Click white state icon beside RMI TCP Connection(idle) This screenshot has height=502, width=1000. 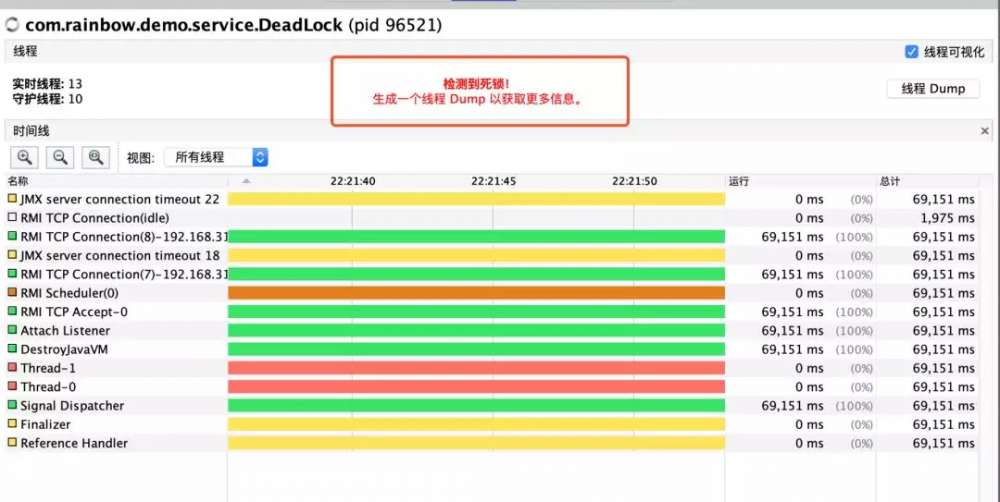(12, 217)
